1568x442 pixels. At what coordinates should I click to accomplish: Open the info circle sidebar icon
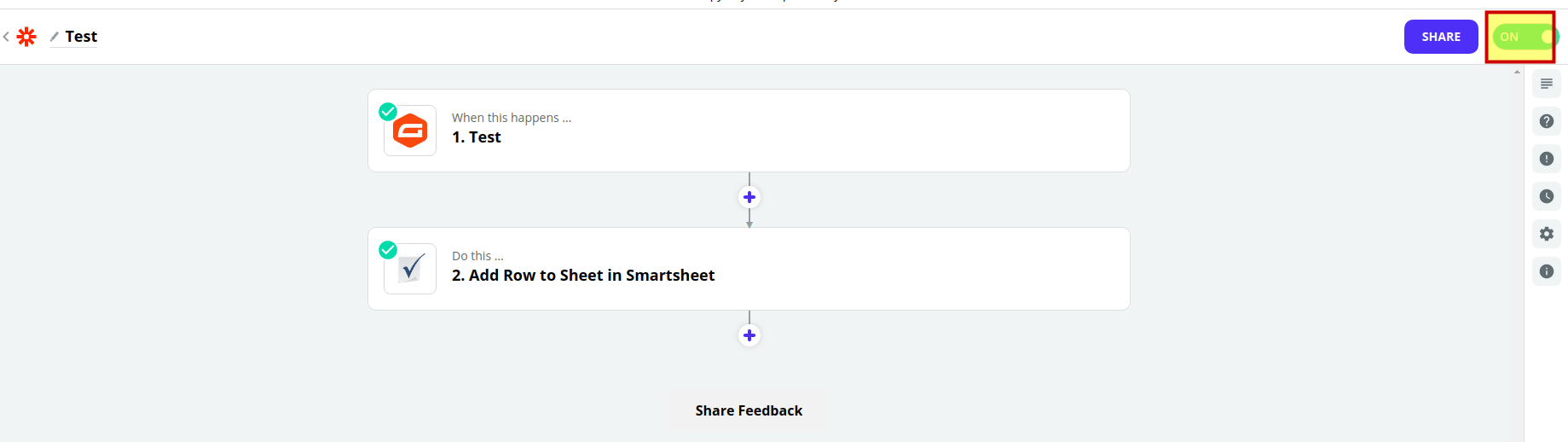click(x=1547, y=271)
